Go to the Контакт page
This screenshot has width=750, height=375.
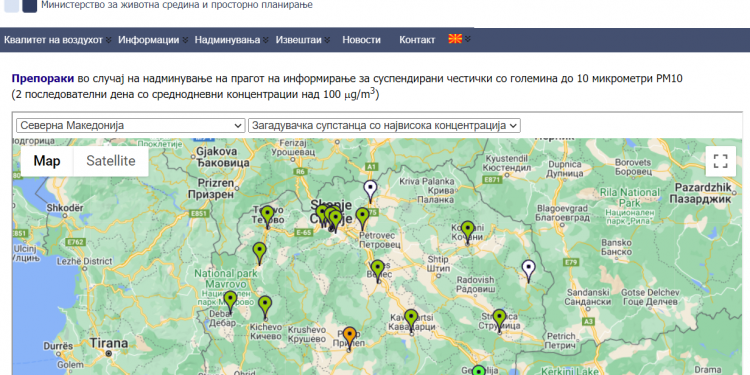pyautogui.click(x=417, y=40)
